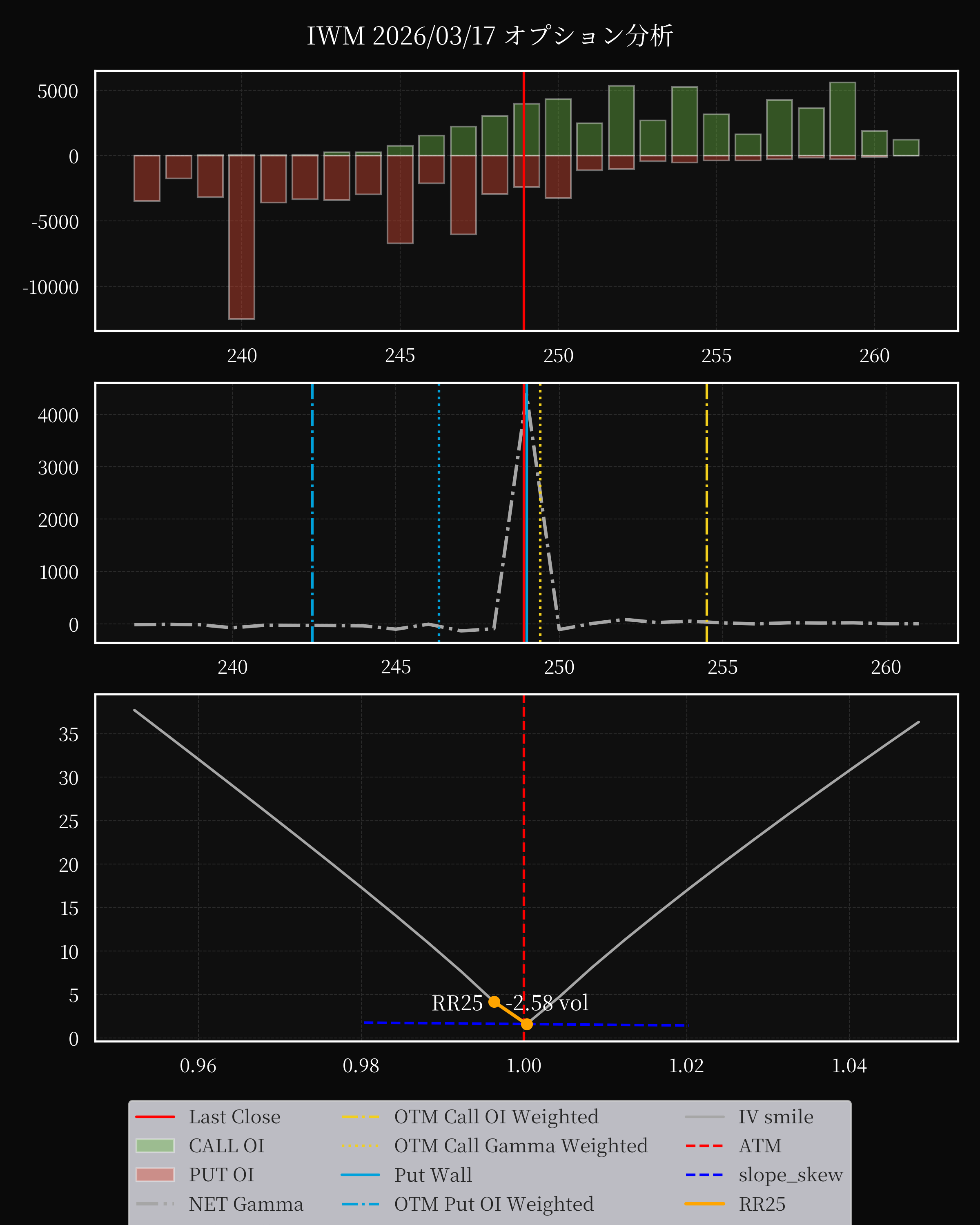Click the '0.96' x-axis label of the smile chart
Image resolution: width=980 pixels, height=1225 pixels.
pyautogui.click(x=198, y=1065)
